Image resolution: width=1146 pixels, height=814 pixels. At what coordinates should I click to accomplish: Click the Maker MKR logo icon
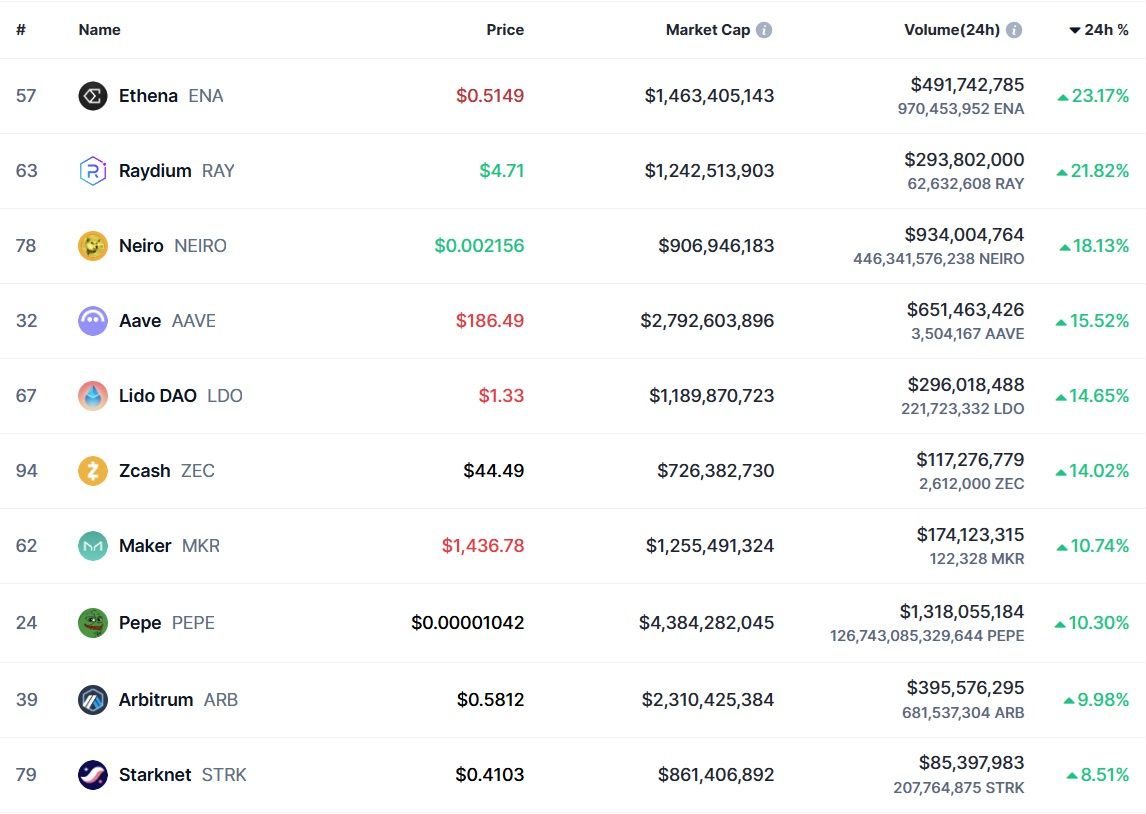click(x=93, y=546)
